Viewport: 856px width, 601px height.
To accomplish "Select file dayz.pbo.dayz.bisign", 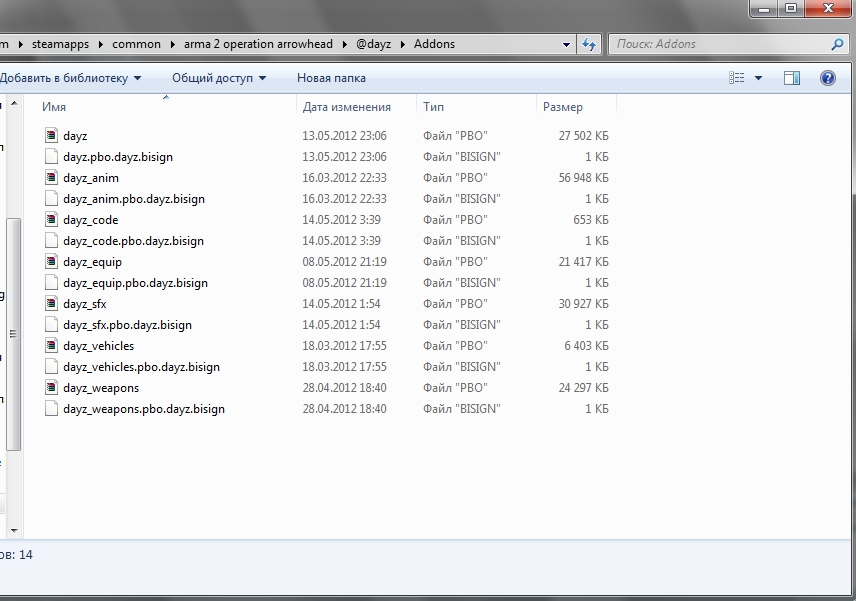I will coord(118,157).
